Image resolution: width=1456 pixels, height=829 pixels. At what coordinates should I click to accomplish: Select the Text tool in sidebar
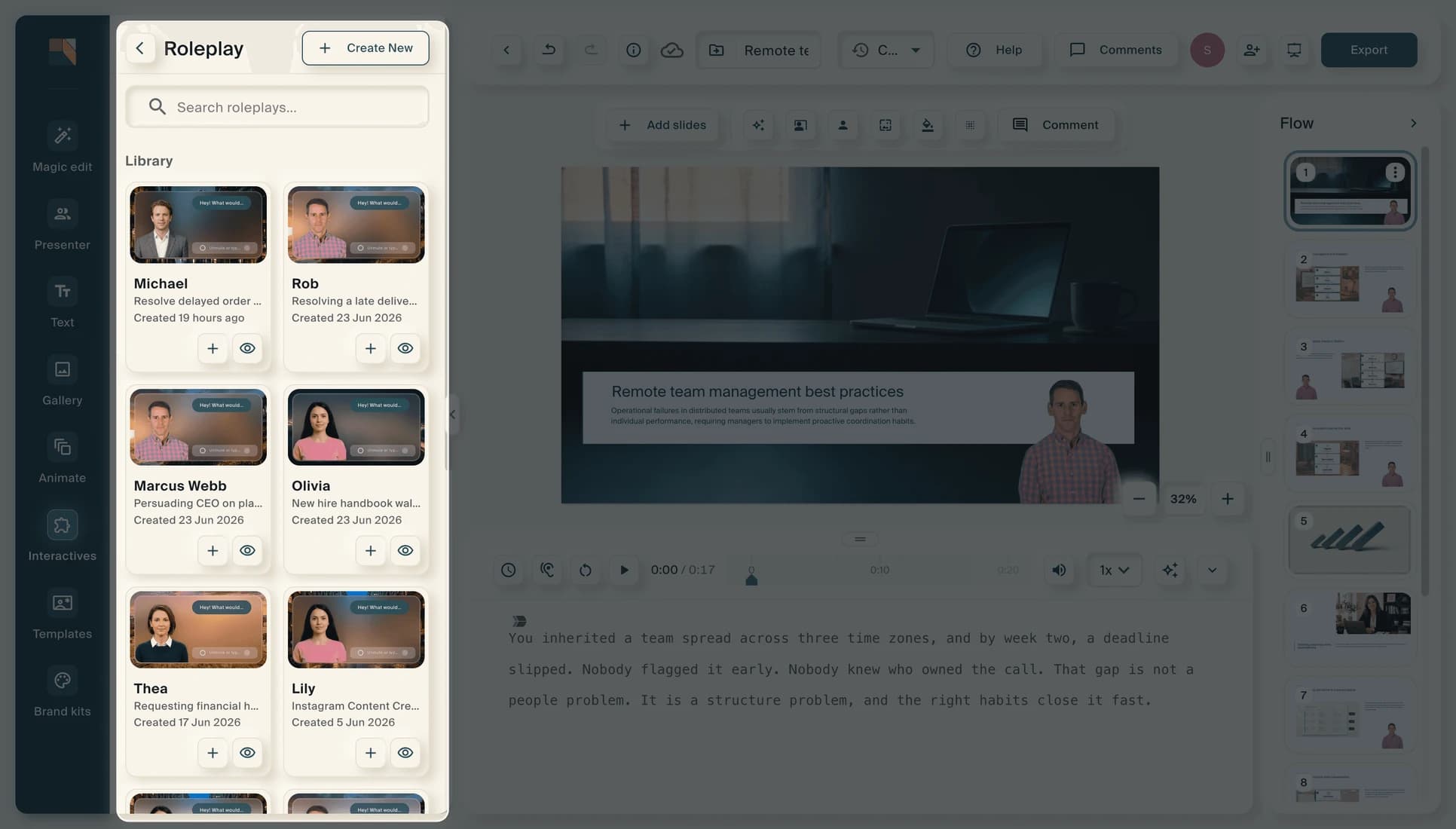pyautogui.click(x=62, y=303)
